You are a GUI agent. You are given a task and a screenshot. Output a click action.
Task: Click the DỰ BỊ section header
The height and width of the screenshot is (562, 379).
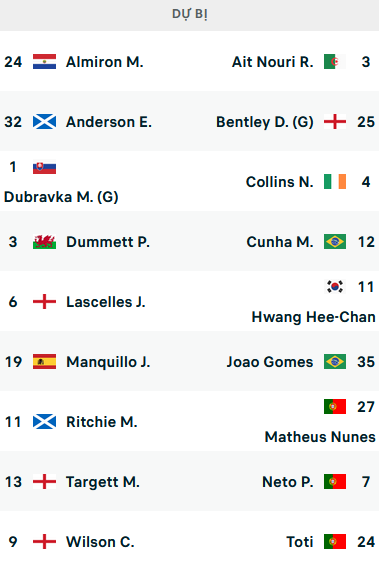pos(190,14)
